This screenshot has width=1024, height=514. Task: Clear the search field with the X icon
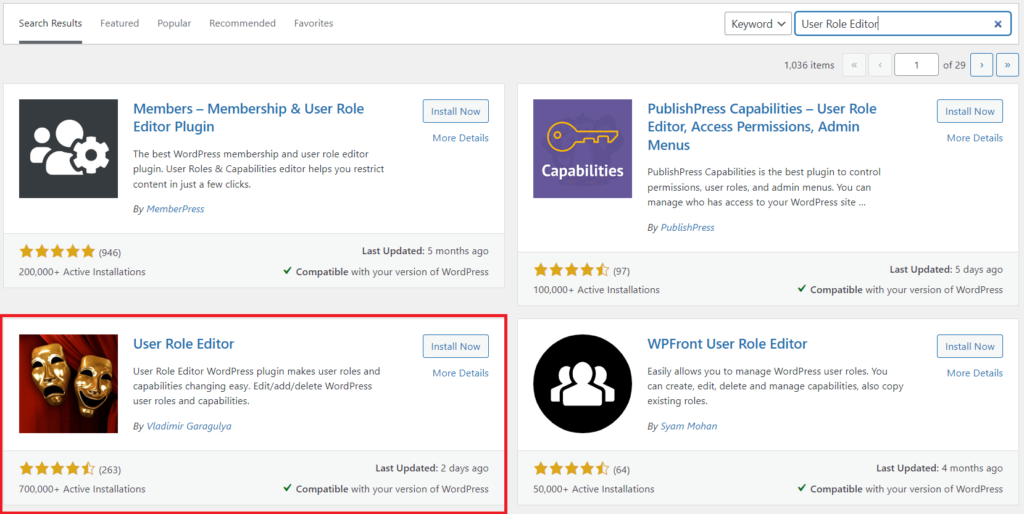997,24
